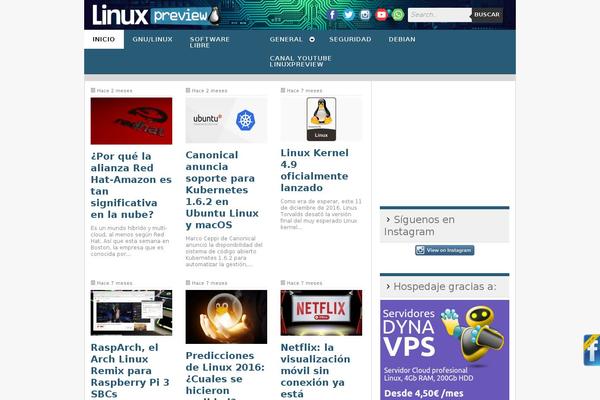Open Linux Kernel 4.9 headline
Screen dimensions: 600x400
point(315,170)
